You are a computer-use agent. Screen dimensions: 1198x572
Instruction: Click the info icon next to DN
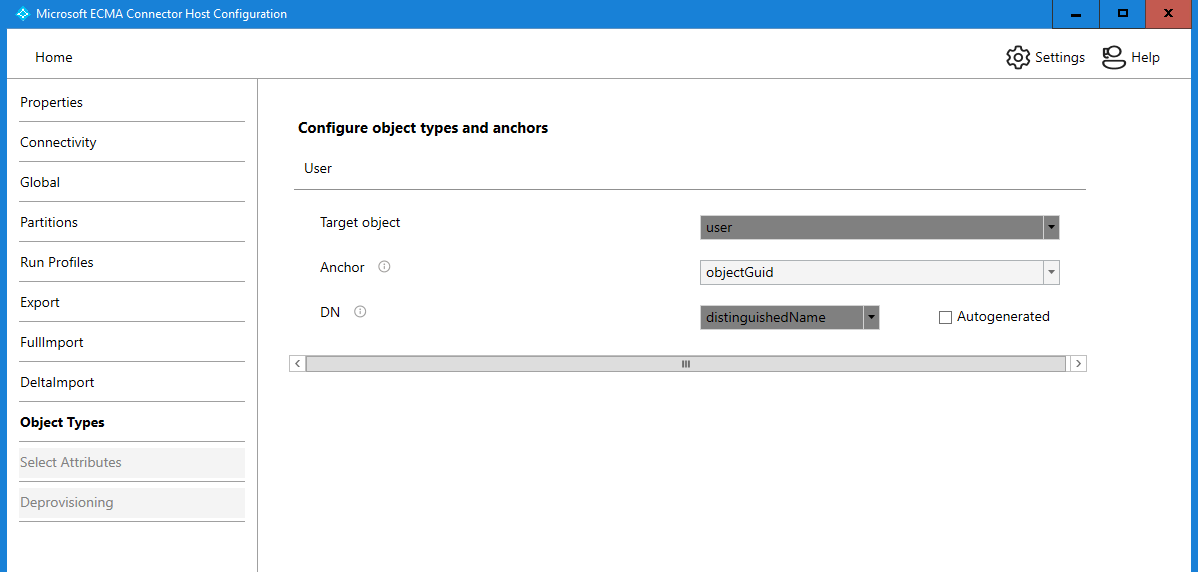pyautogui.click(x=360, y=312)
